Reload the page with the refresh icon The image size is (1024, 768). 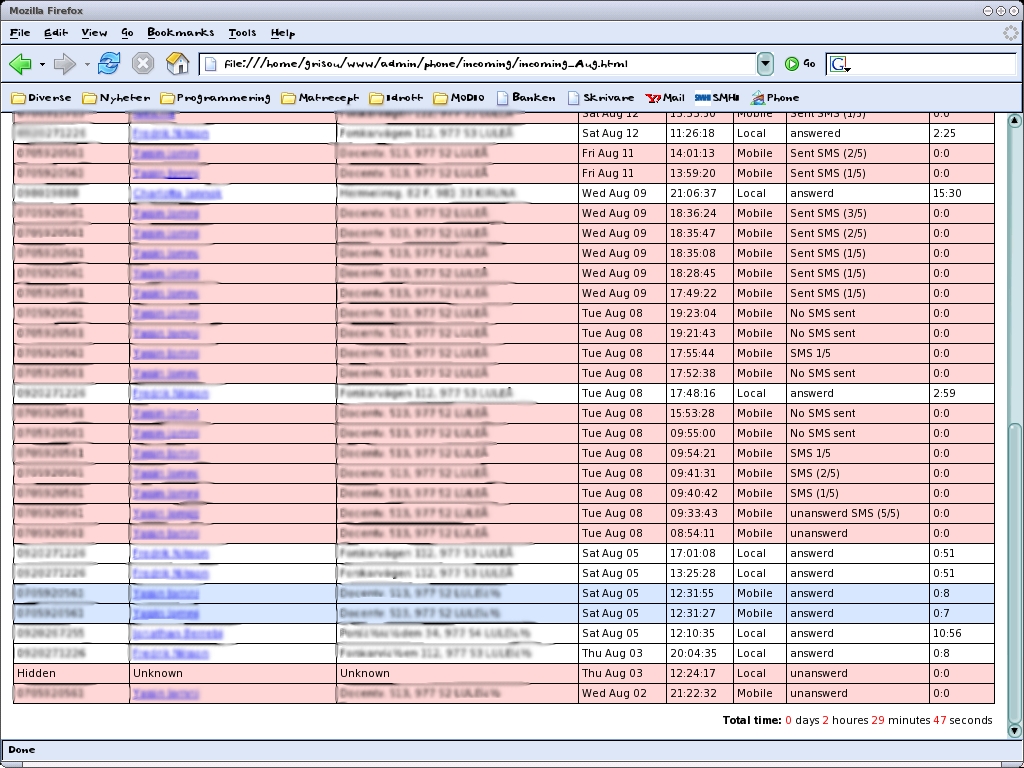pos(109,64)
